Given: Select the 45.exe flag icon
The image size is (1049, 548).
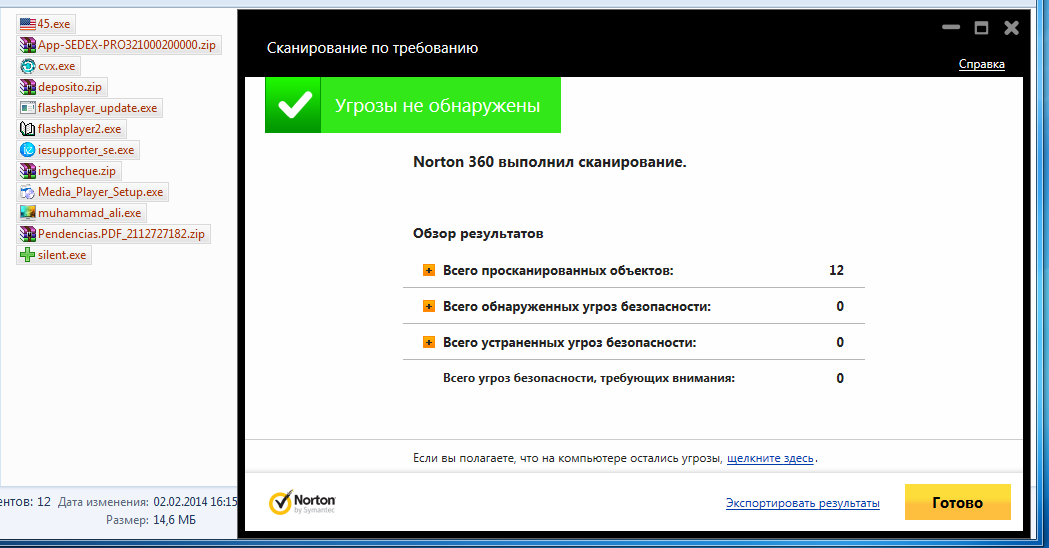Looking at the screenshot, I should [x=27, y=24].
